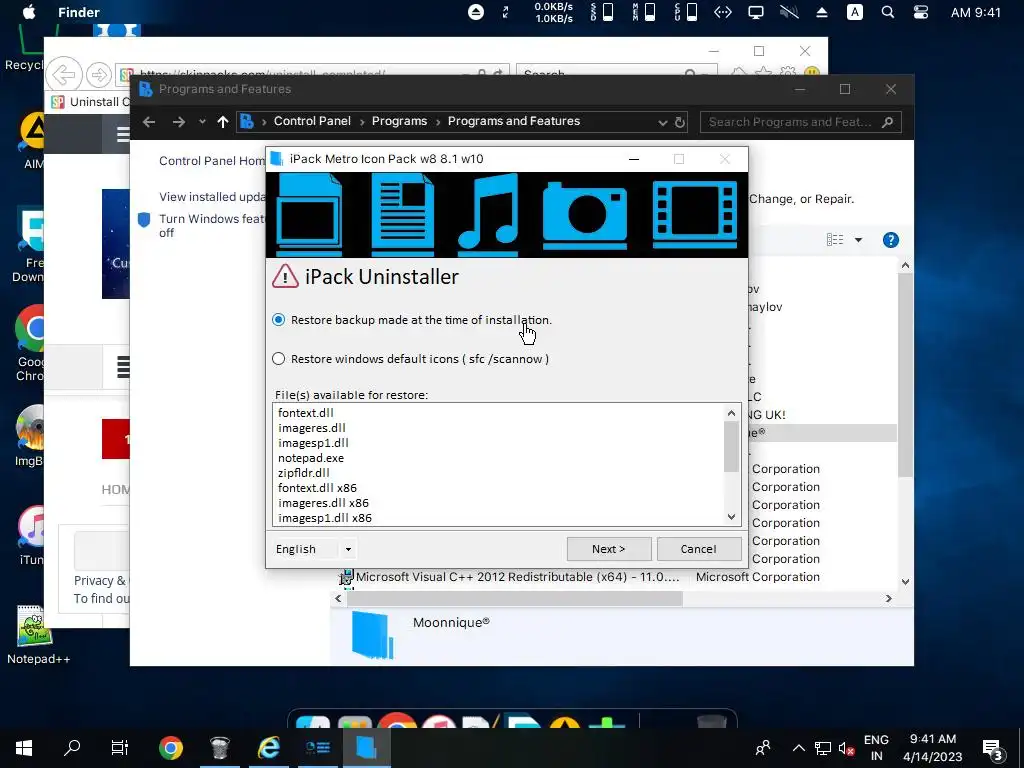Viewport: 1024px width, 768px height.
Task: Select imageres.dll x86 in the restore file list
Action: pos(323,503)
